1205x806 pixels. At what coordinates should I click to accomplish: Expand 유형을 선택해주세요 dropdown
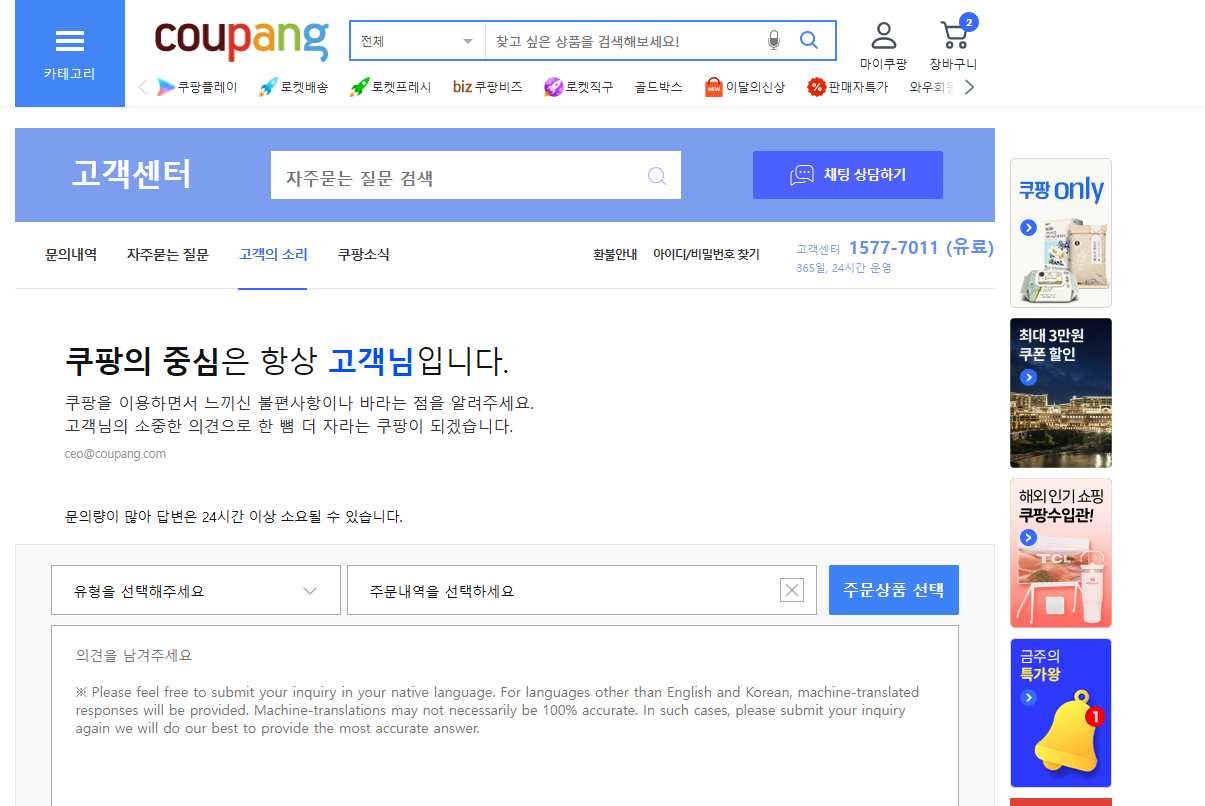pos(196,591)
